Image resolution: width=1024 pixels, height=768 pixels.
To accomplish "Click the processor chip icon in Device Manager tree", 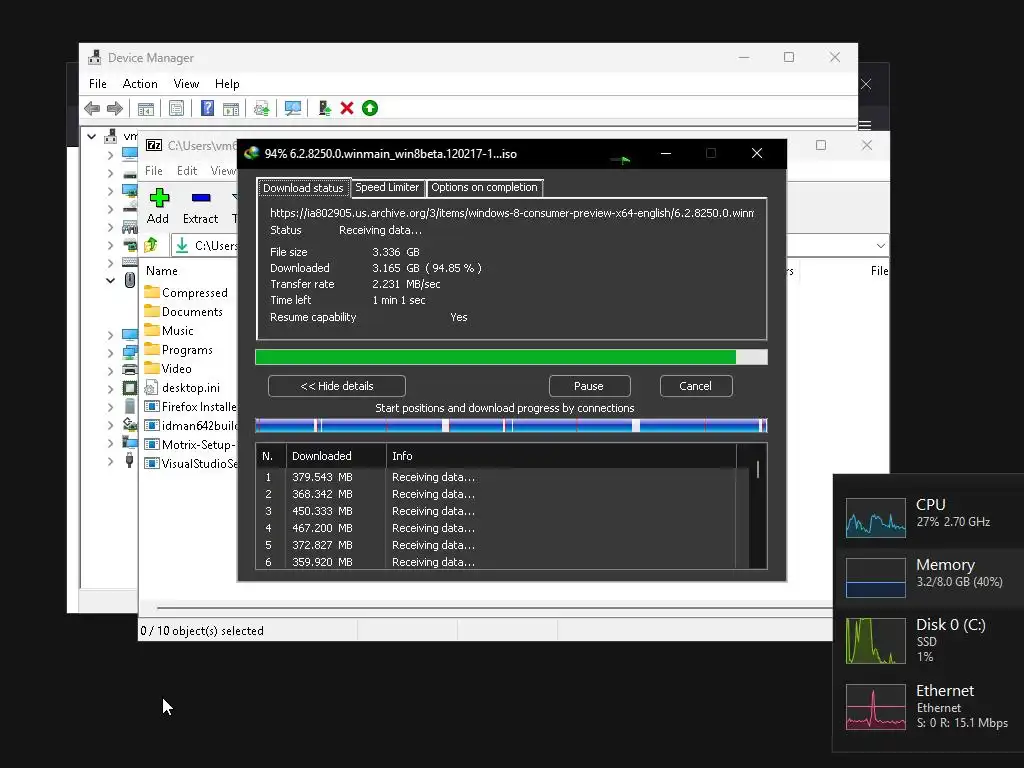I will (129, 388).
